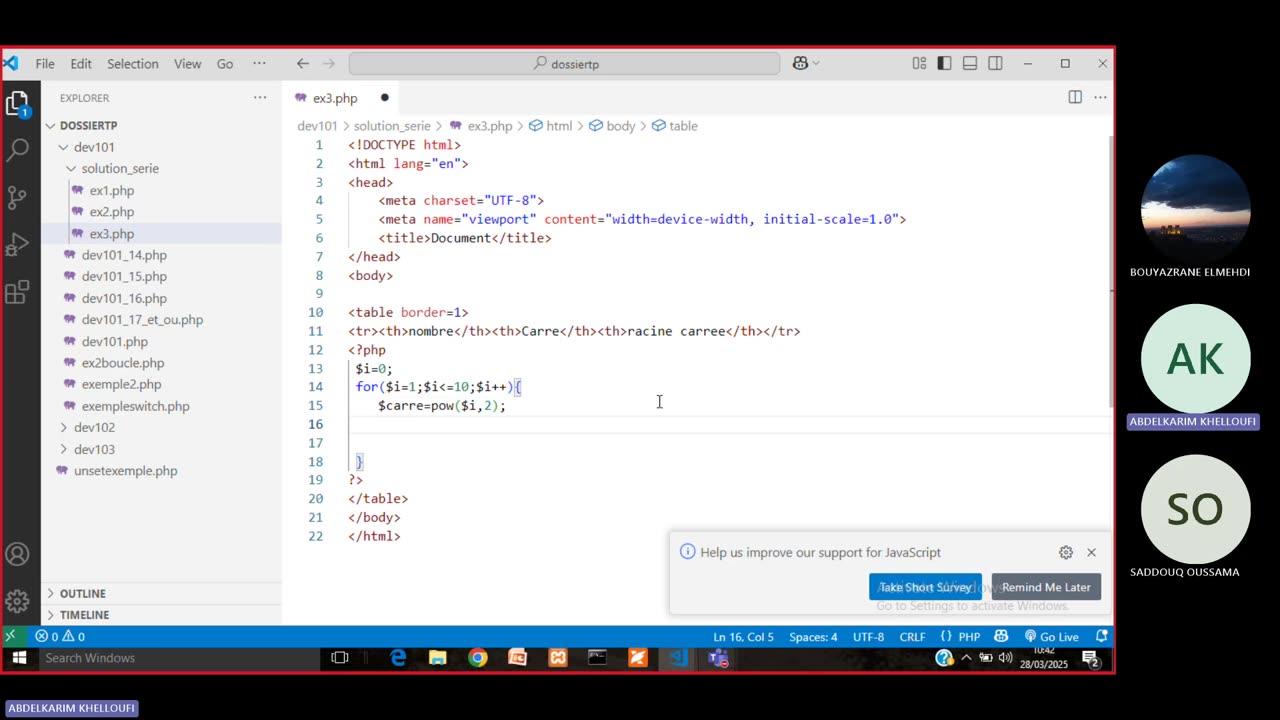Click the Split Editor Right icon
The height and width of the screenshot is (720, 1280).
coord(1075,97)
